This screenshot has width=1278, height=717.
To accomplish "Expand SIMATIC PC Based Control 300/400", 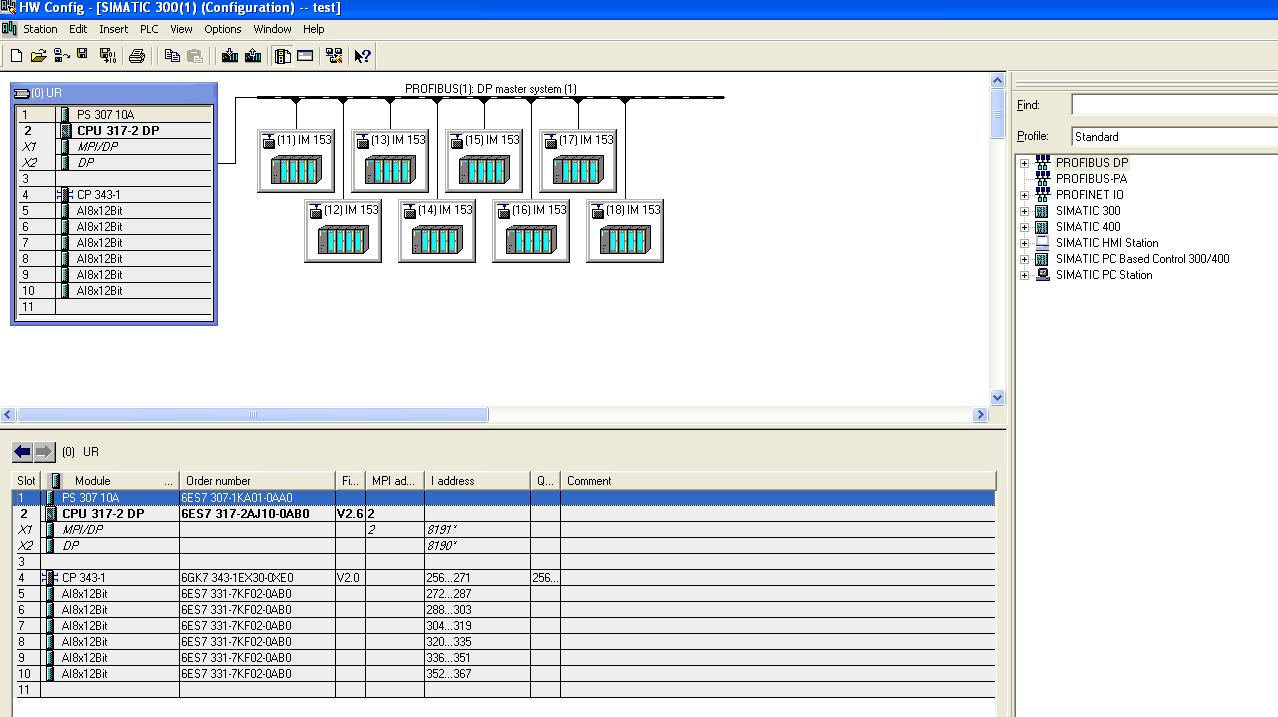I will [x=1024, y=259].
